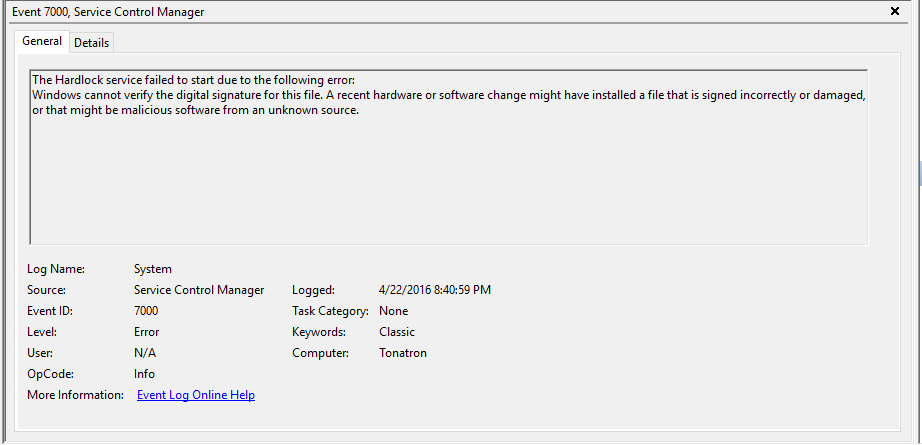The height and width of the screenshot is (445, 922).
Task: Click the 'Event 7000, Service Control Manager' title
Action: (x=108, y=12)
